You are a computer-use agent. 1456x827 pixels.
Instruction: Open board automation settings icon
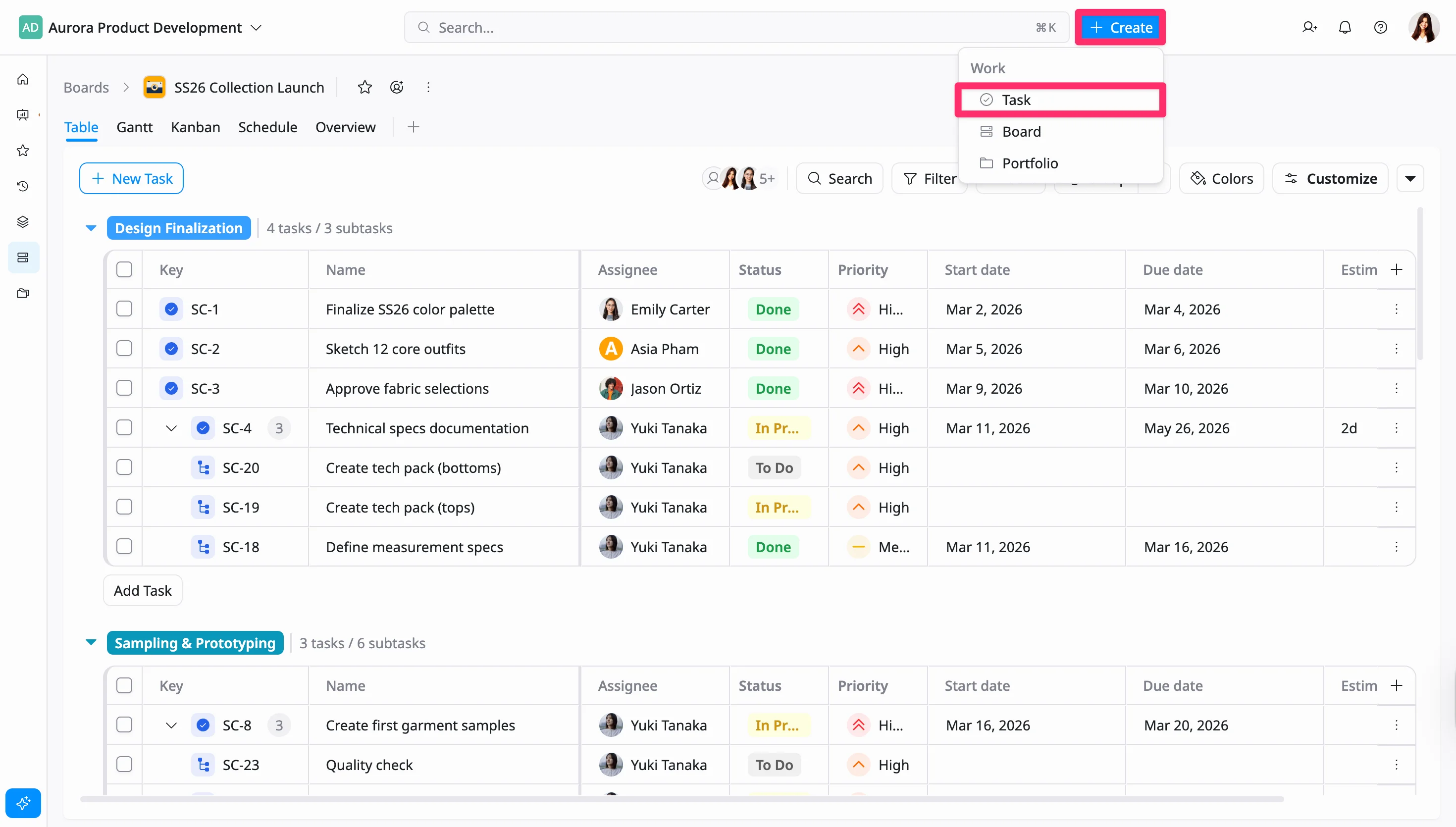(x=397, y=87)
